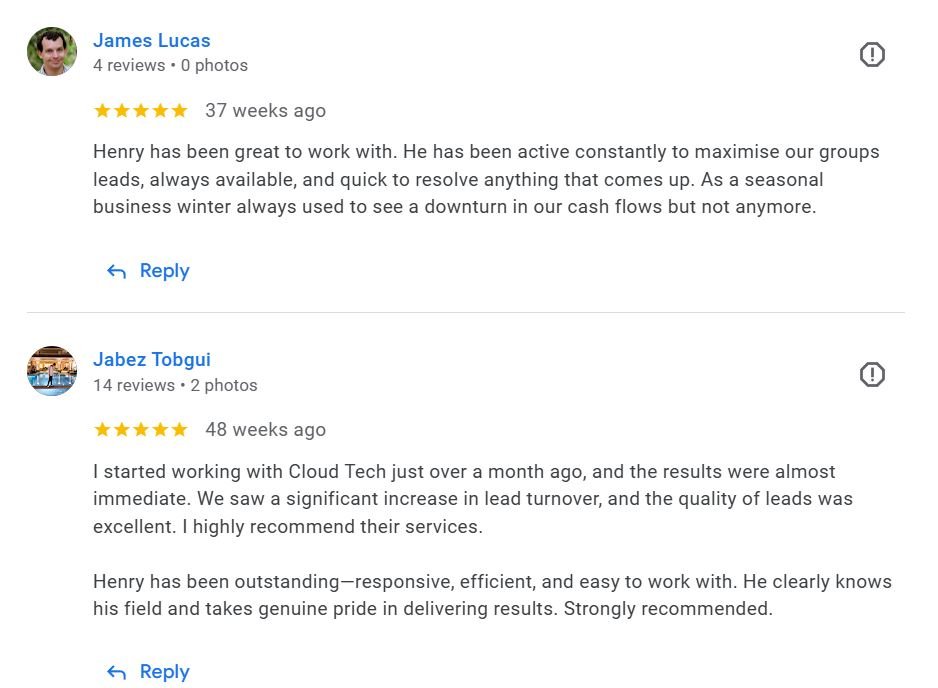
Task: Click the third star in James Lucas's rating
Action: point(141,111)
